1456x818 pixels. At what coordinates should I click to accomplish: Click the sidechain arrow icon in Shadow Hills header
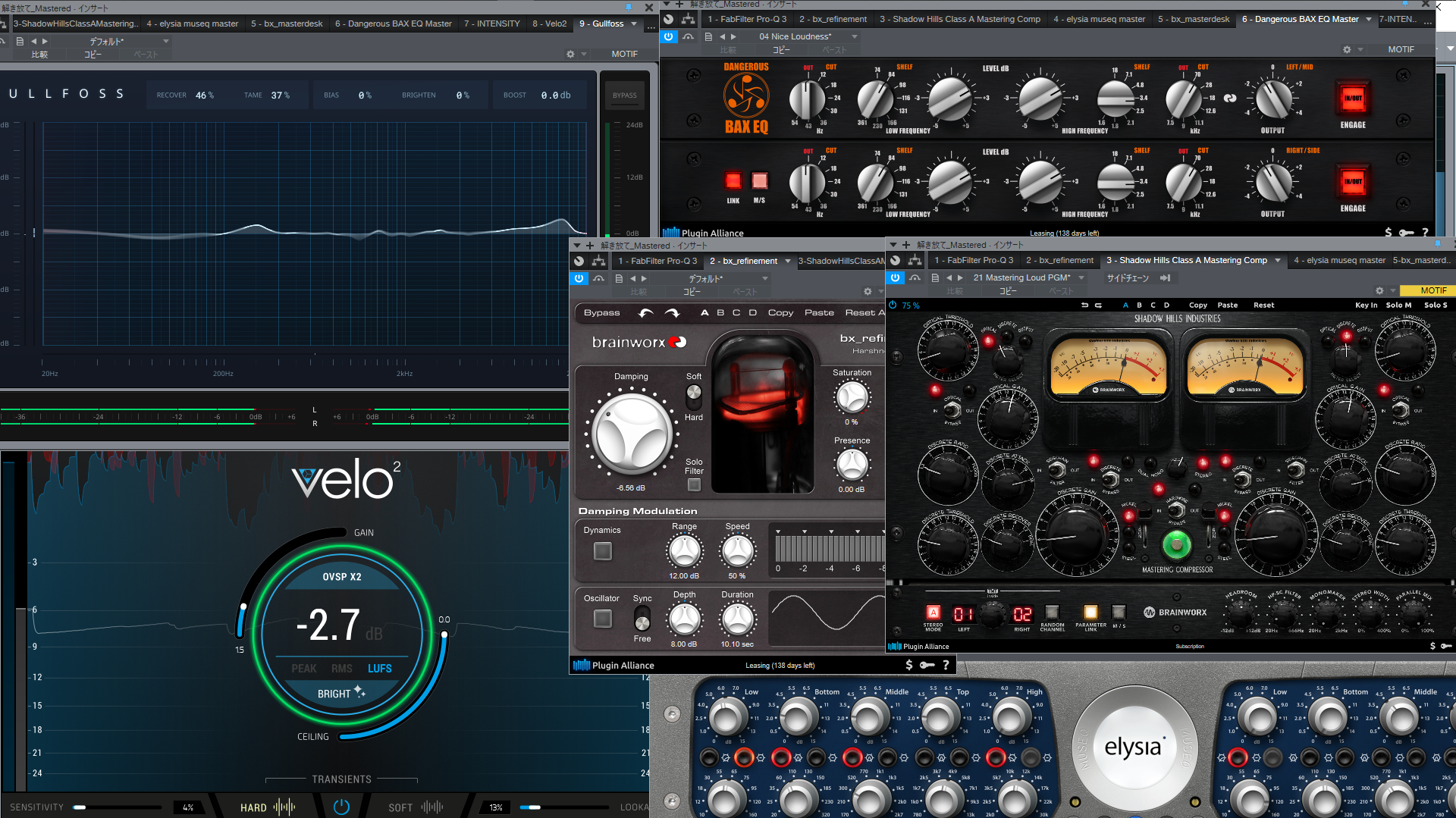pos(1166,278)
